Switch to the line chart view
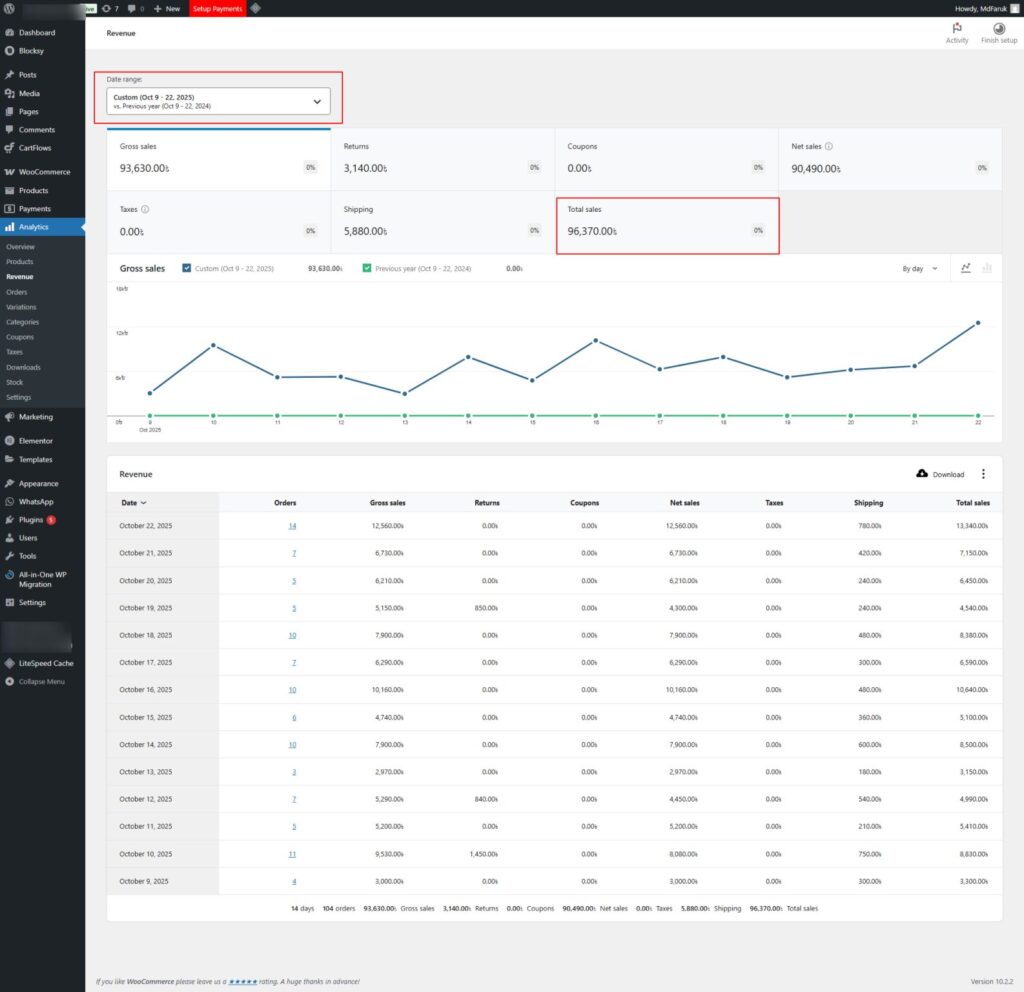The width and height of the screenshot is (1024, 992). point(966,268)
